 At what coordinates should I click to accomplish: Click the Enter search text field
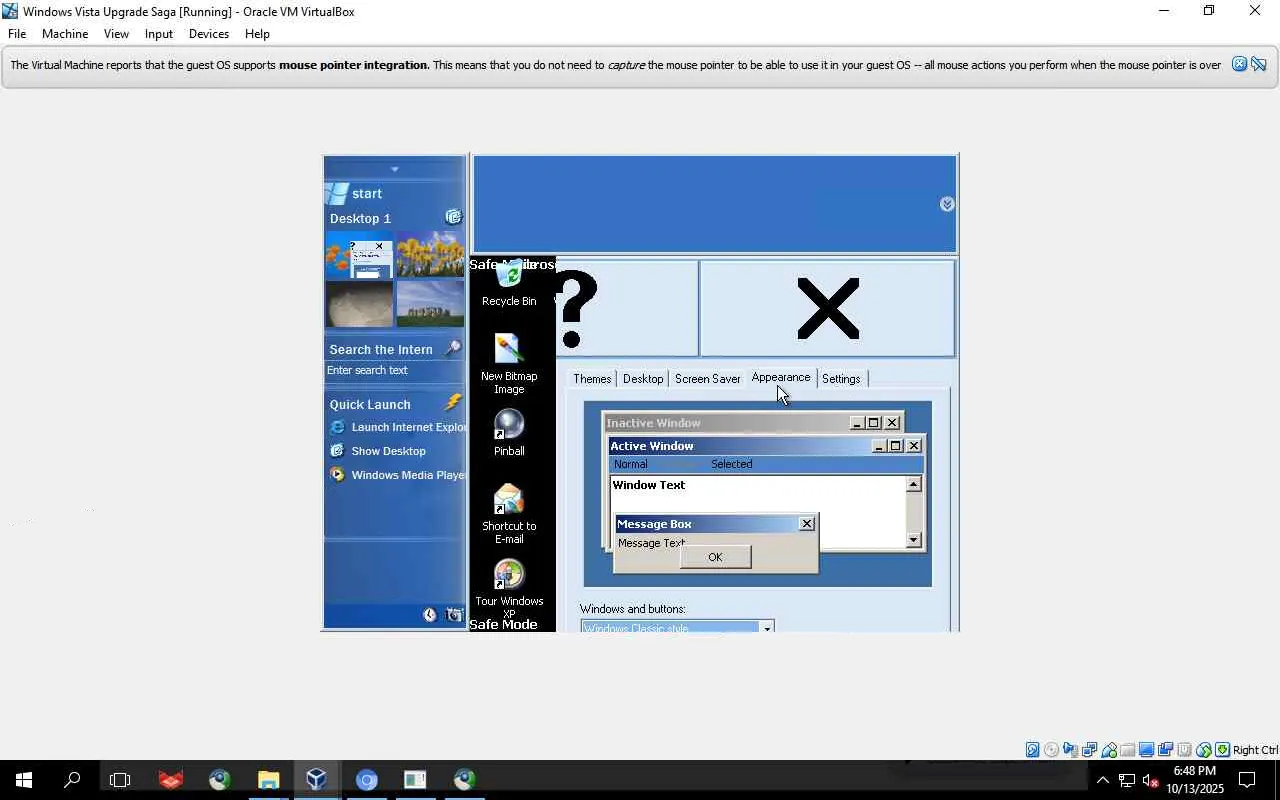pos(395,370)
